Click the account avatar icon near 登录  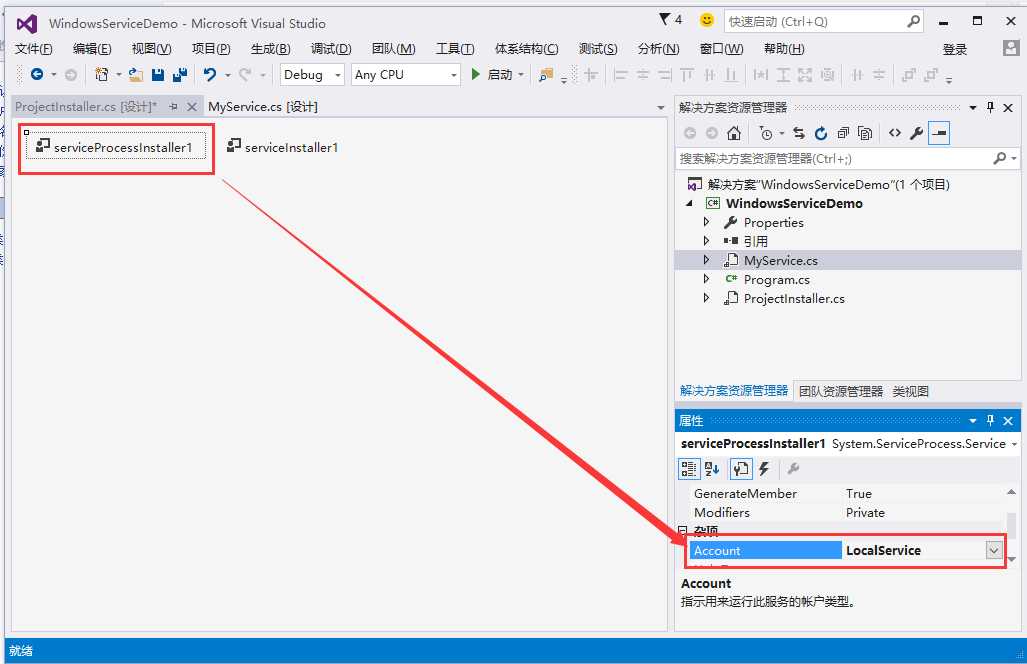click(x=1011, y=48)
